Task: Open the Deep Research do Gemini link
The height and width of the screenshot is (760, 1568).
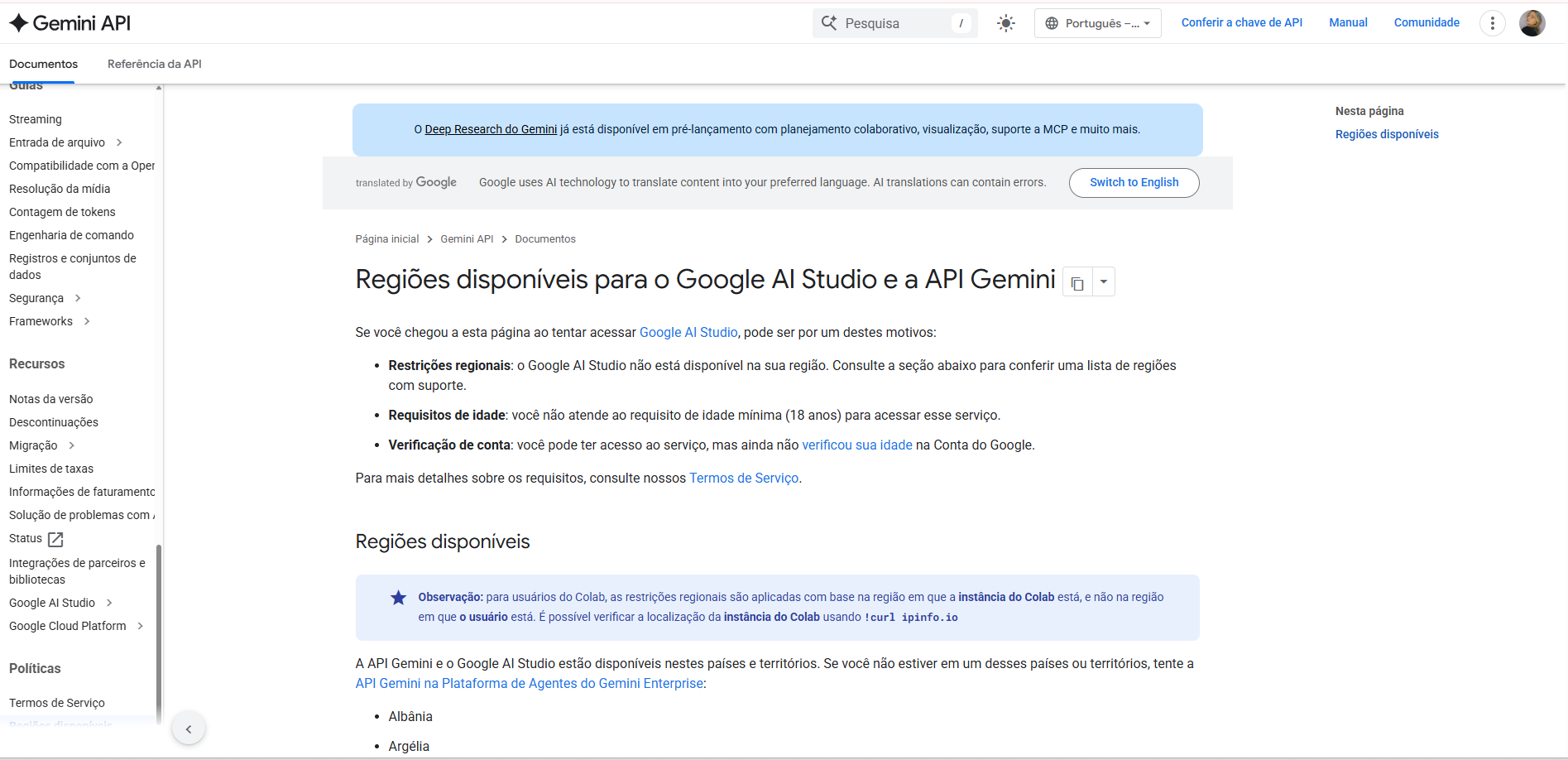Action: [x=491, y=129]
